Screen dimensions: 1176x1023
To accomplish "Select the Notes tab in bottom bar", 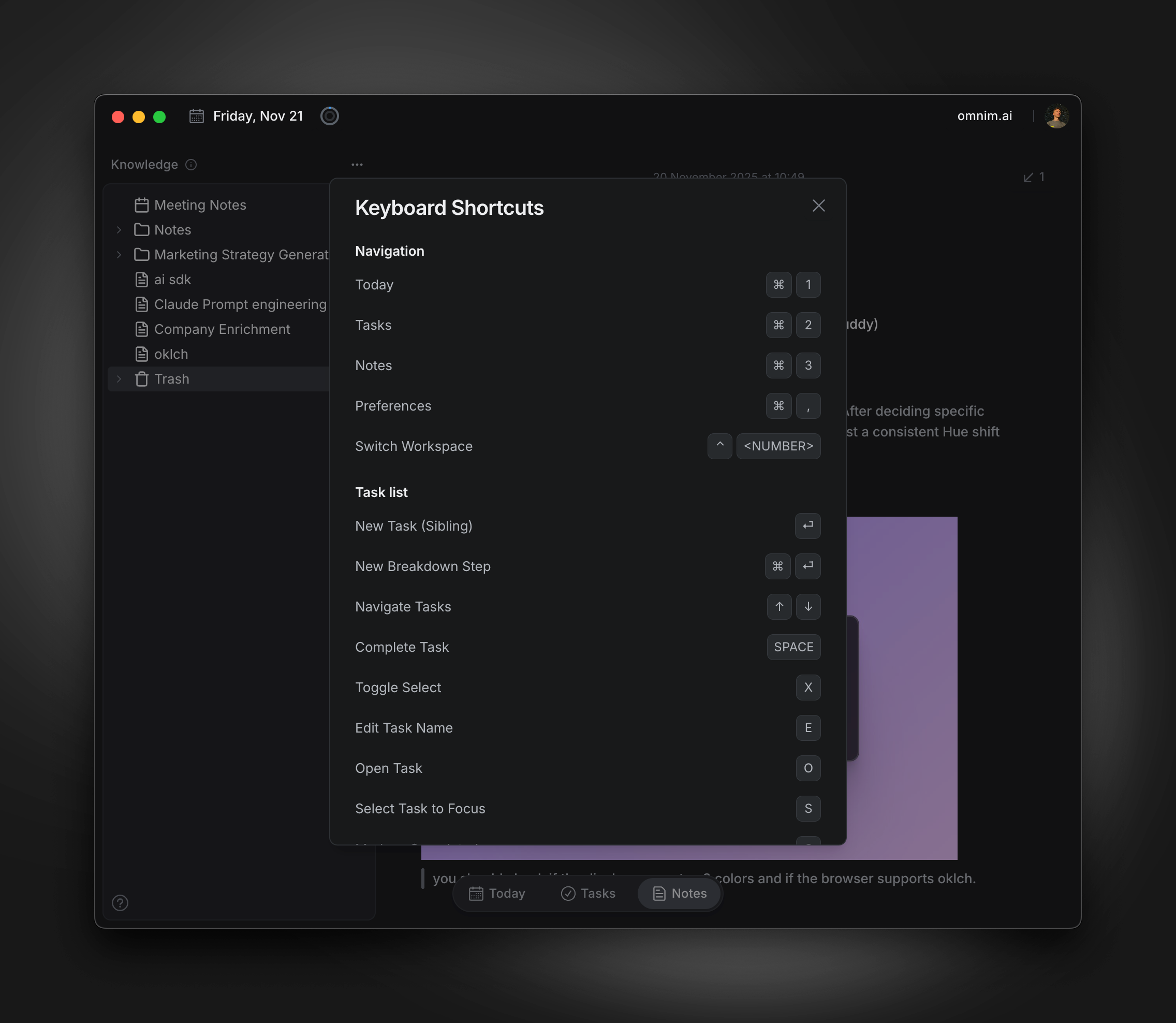I will click(679, 894).
